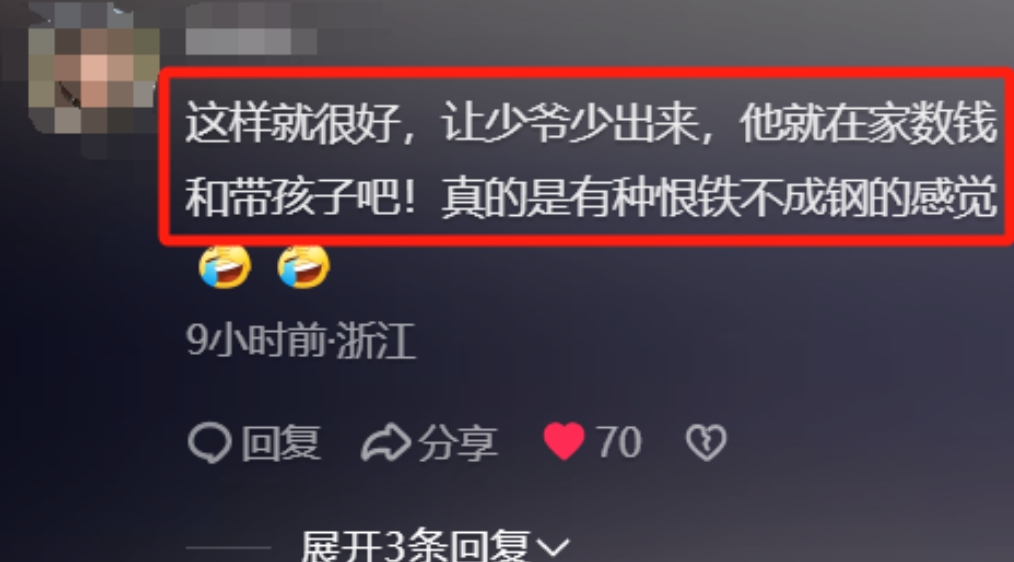1014x562 pixels.
Task: Click the 回复 reply label
Action: click(281, 443)
